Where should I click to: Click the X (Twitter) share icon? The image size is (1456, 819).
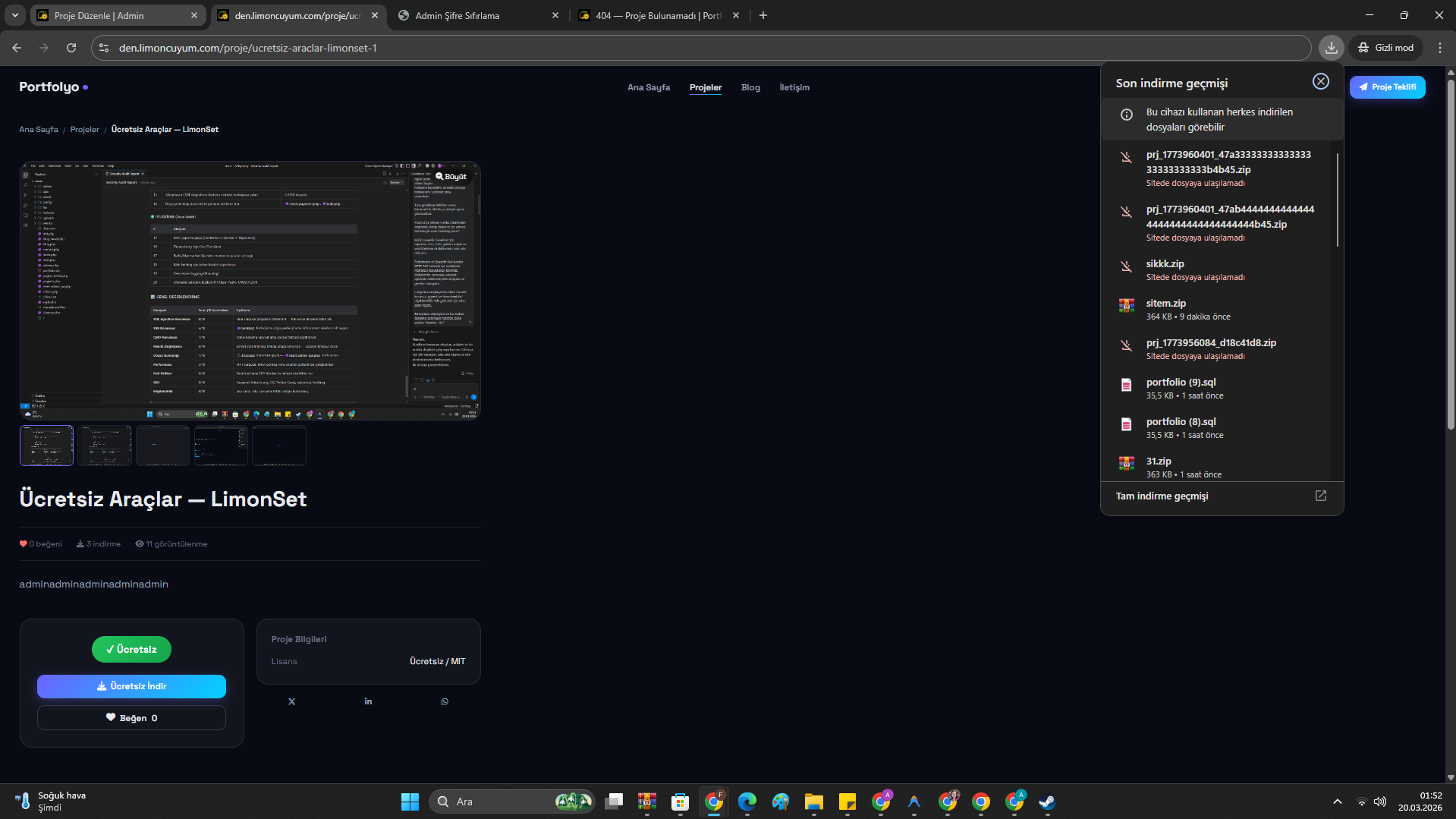pyautogui.click(x=291, y=701)
